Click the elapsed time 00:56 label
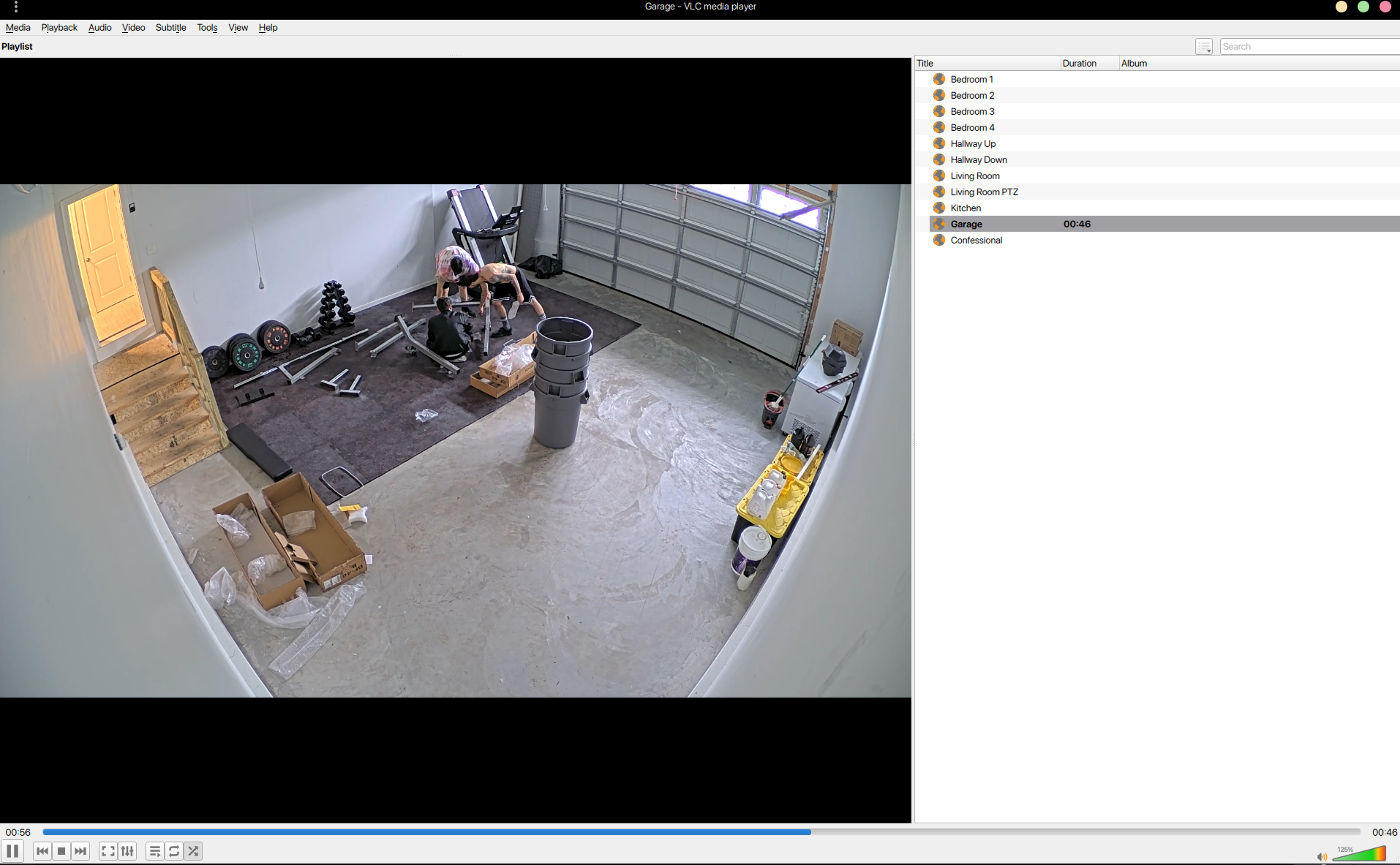Viewport: 1400px width, 865px height. tap(18, 832)
